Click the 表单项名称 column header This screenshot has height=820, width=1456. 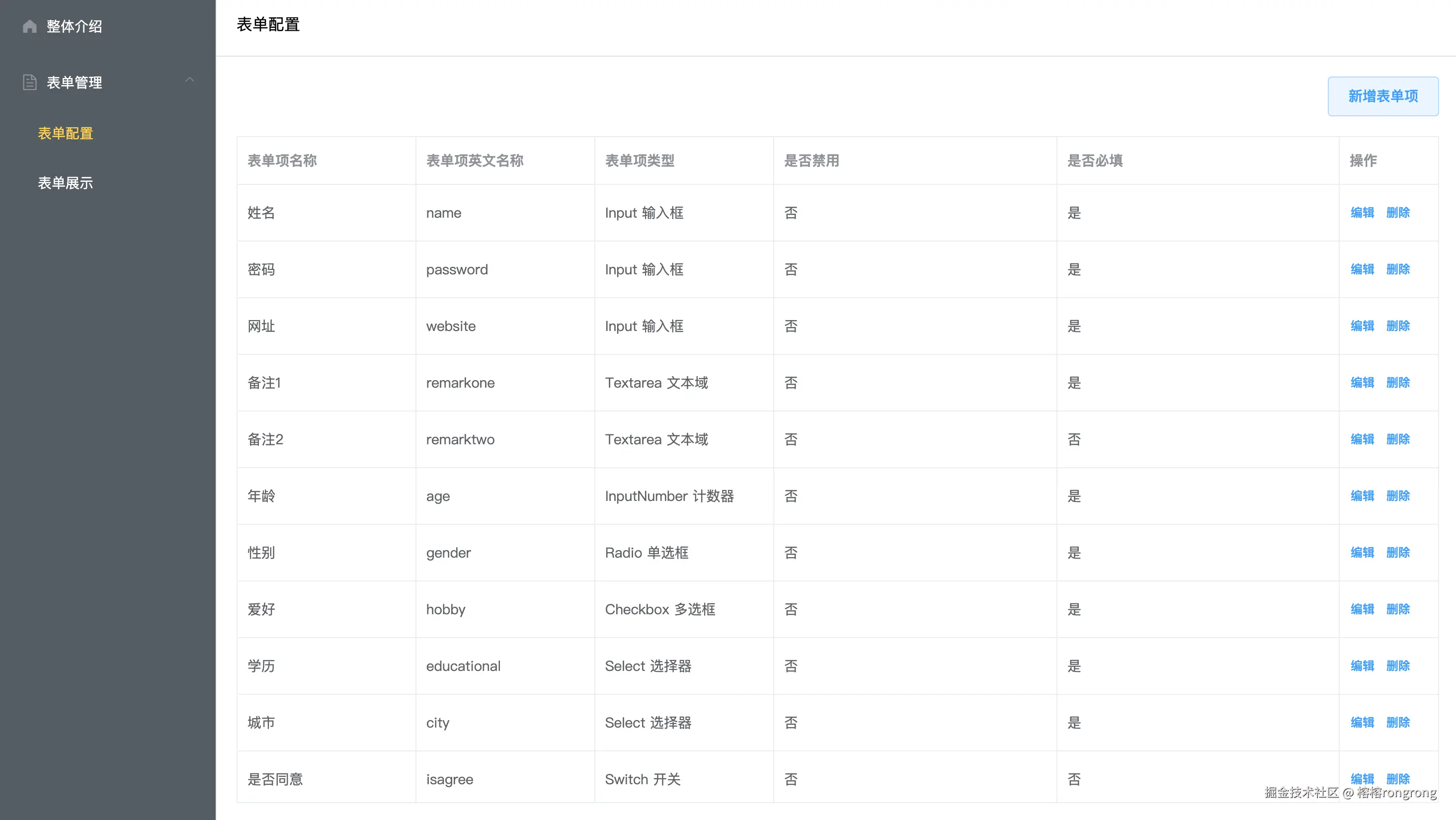282,161
